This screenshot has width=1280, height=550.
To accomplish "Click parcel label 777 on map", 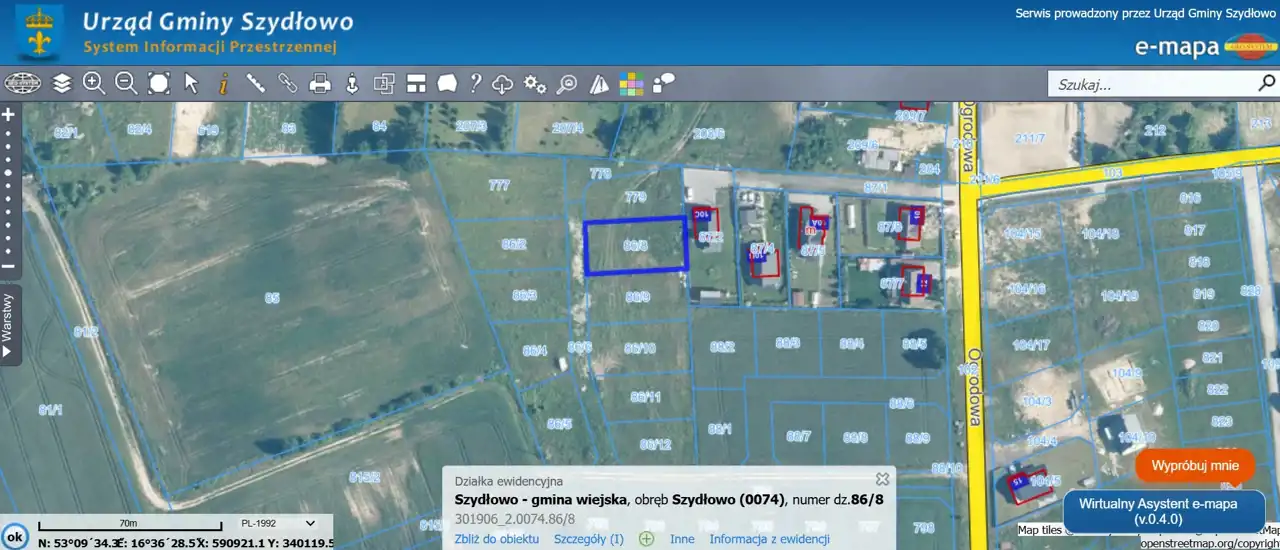I will tap(498, 185).
